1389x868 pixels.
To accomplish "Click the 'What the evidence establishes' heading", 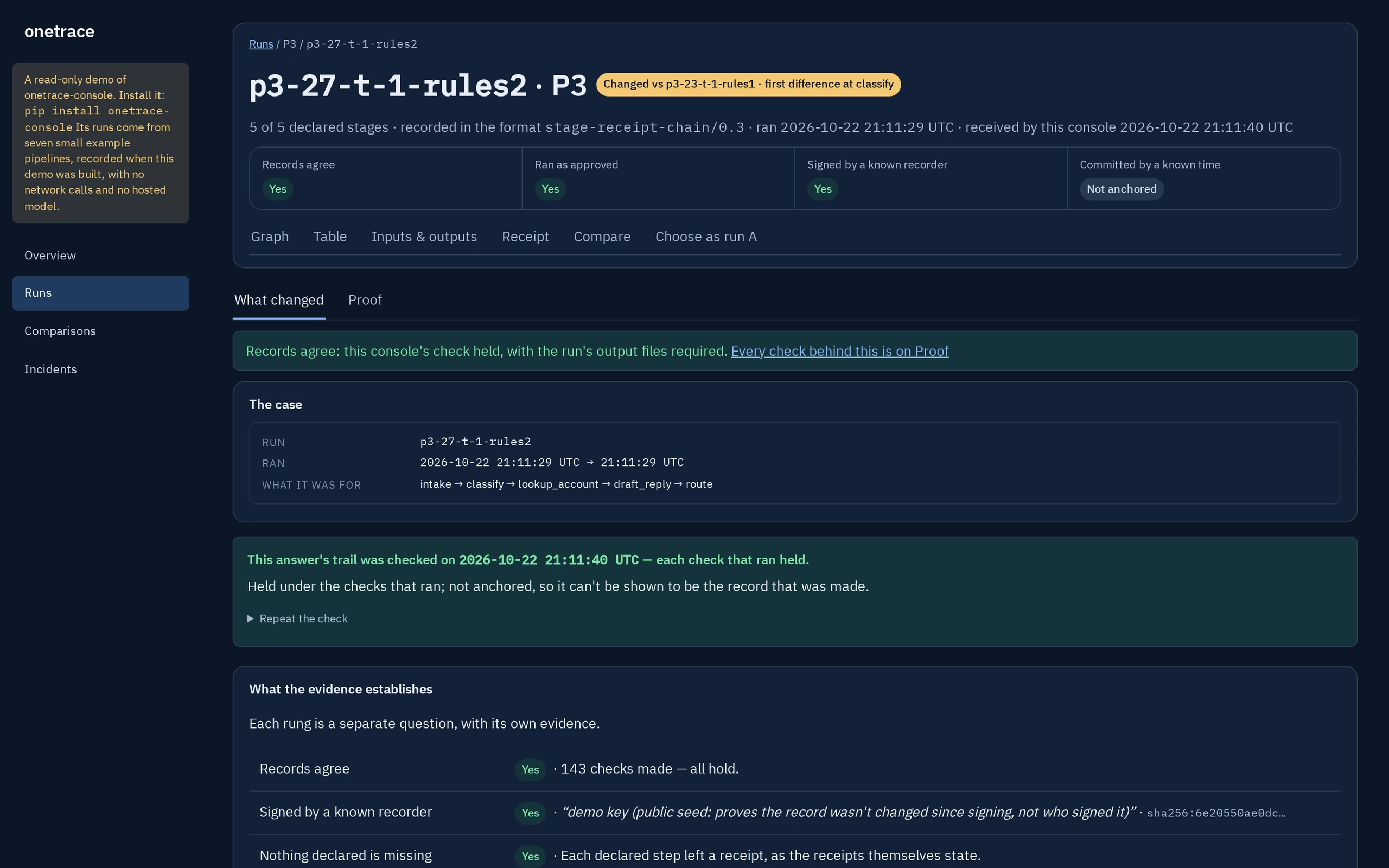I will point(341,690).
